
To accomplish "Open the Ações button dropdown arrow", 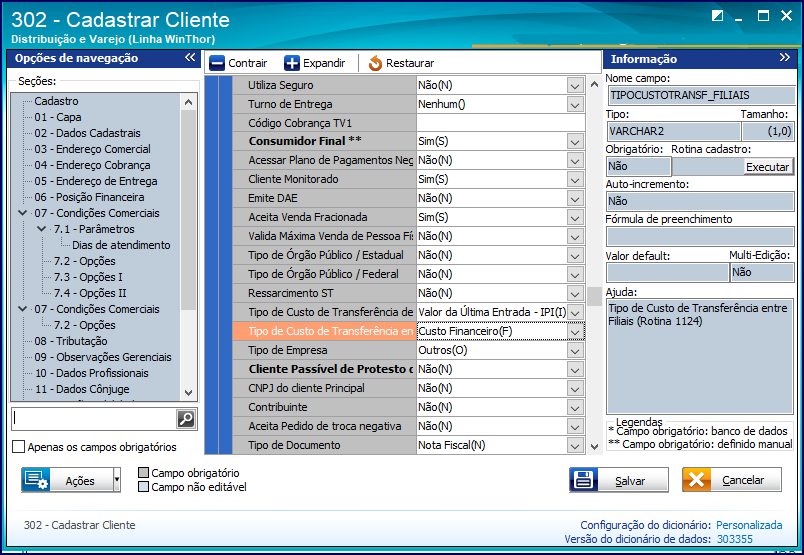I will (117, 480).
